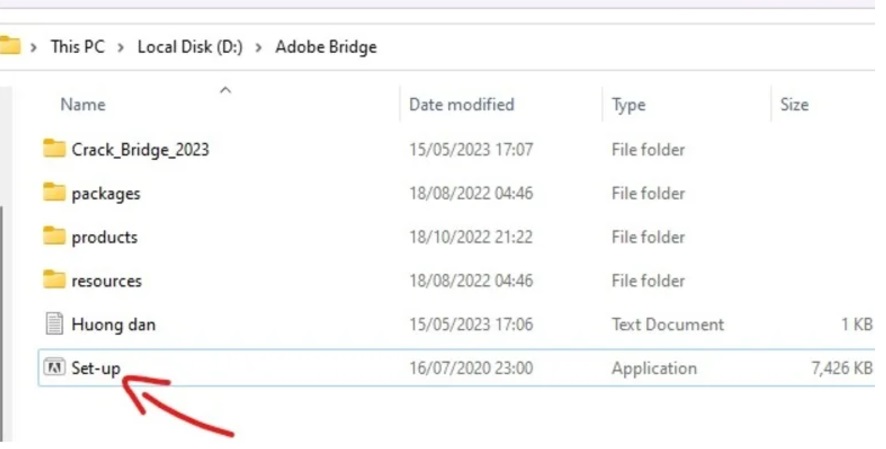Select the products folder icon
This screenshot has width=886, height=449.
(x=54, y=236)
